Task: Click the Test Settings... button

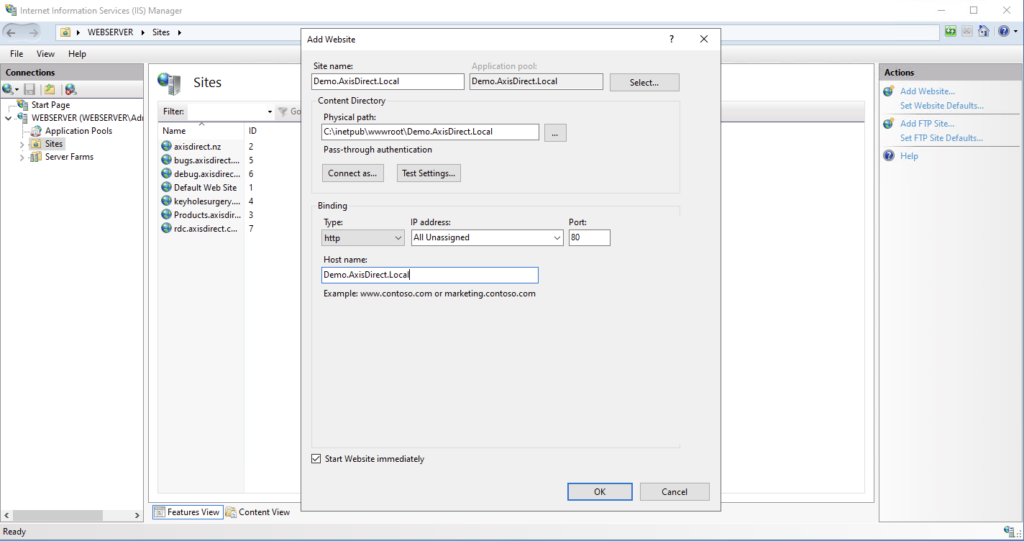Action: [x=428, y=173]
